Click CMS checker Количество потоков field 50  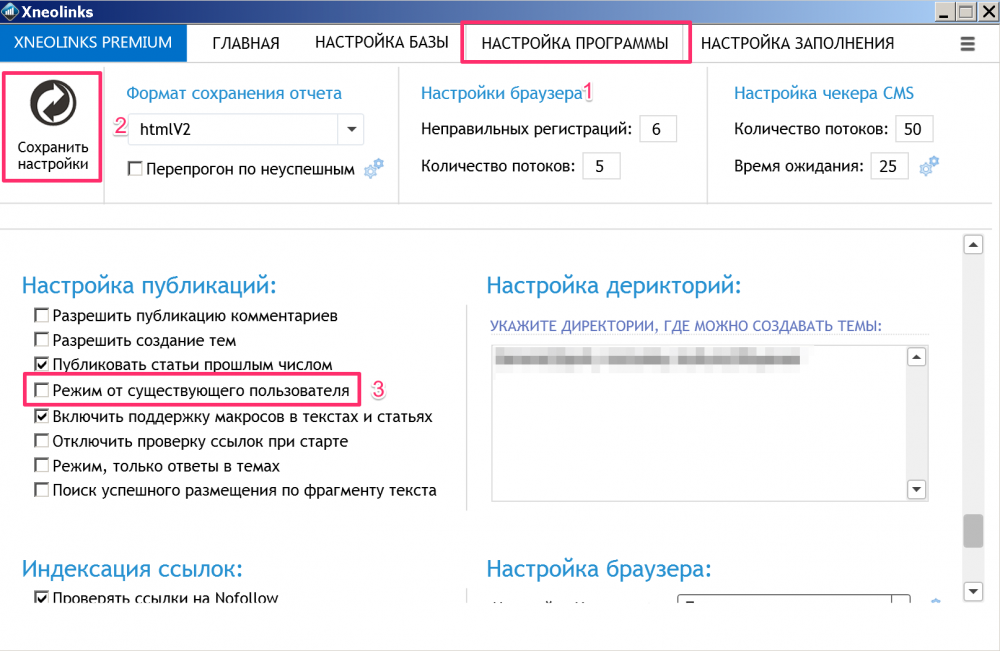[914, 129]
